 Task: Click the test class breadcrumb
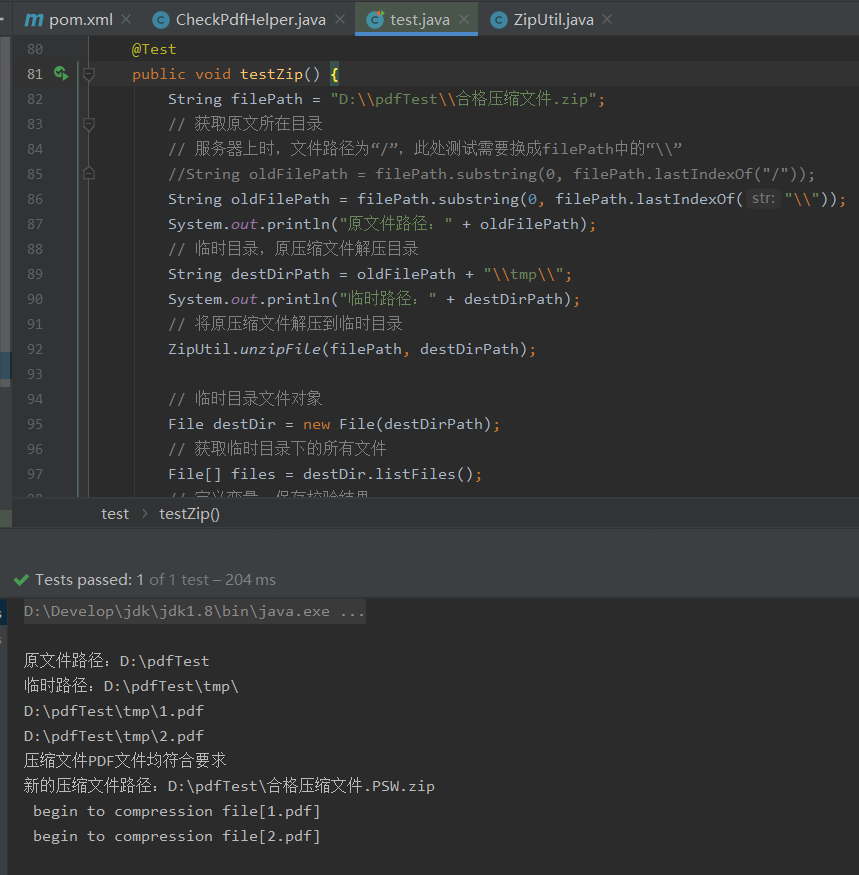[115, 513]
